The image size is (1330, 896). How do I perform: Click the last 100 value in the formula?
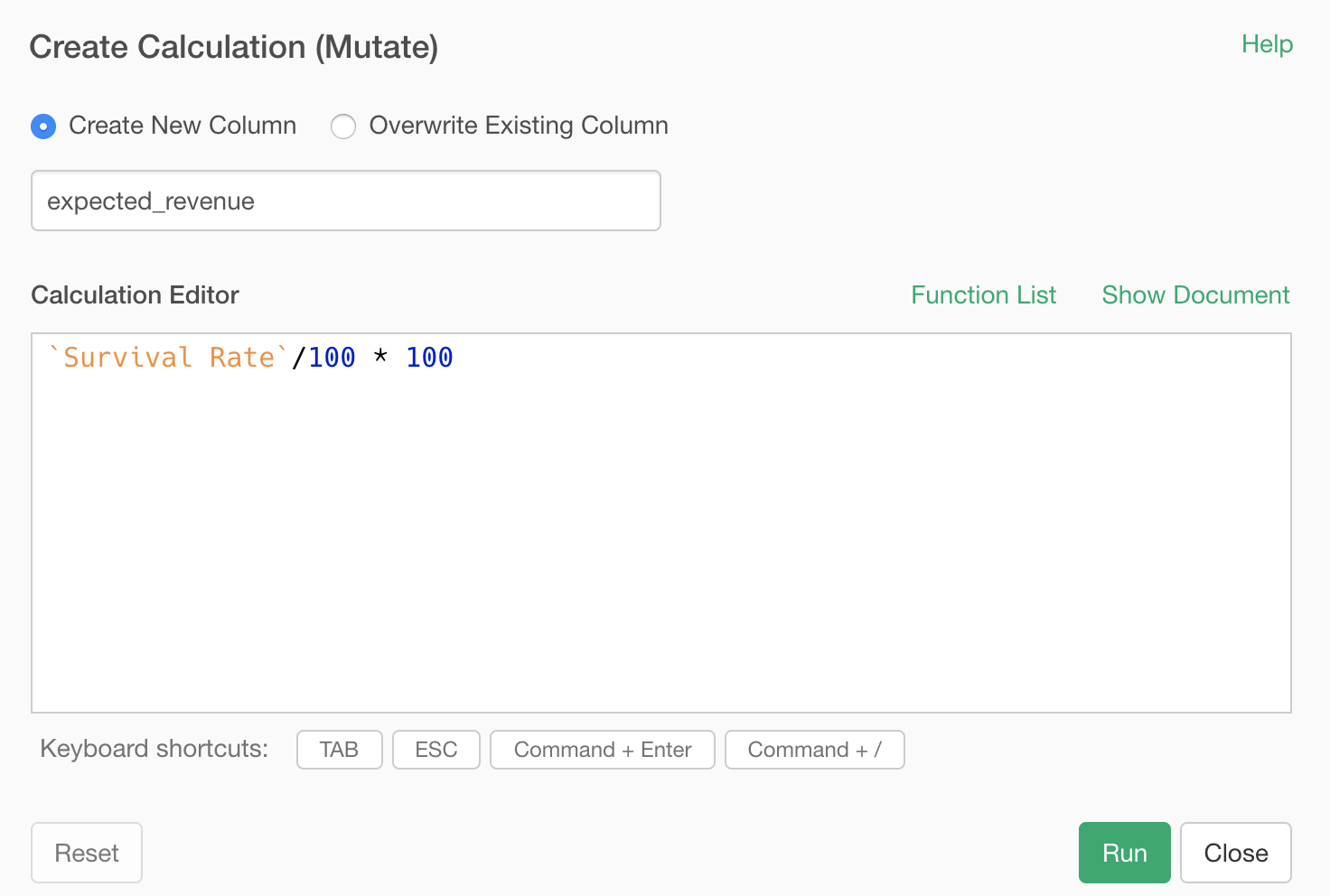429,358
